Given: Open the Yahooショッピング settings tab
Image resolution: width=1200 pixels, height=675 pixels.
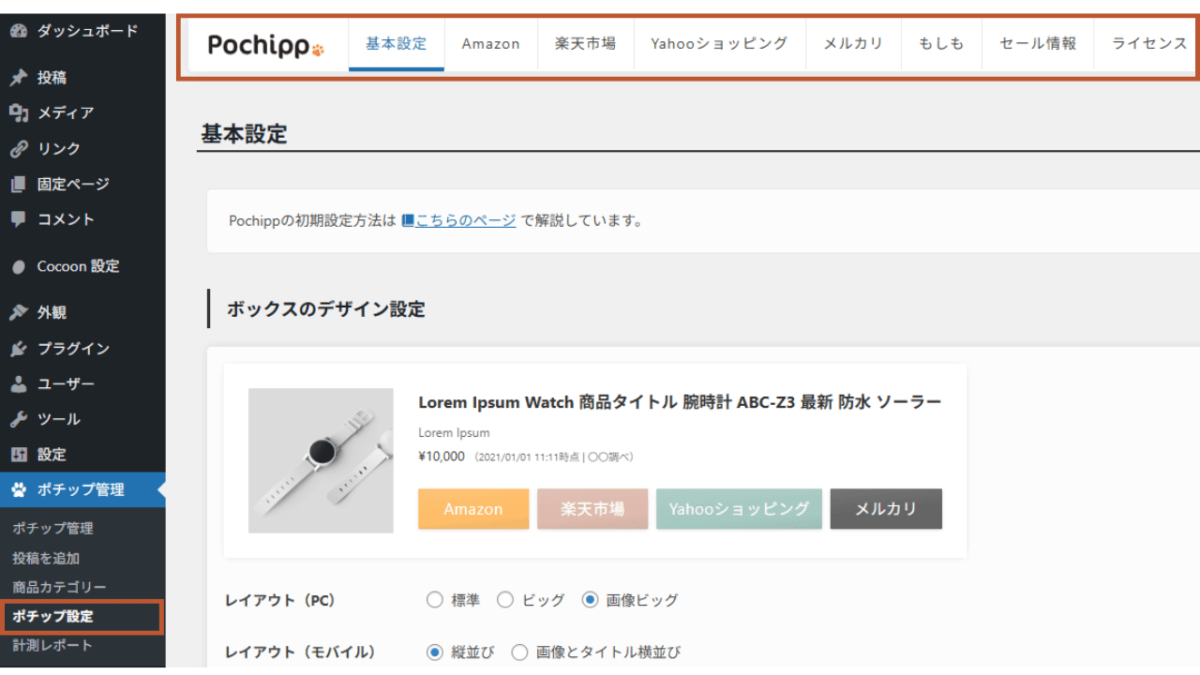Looking at the screenshot, I should [719, 44].
